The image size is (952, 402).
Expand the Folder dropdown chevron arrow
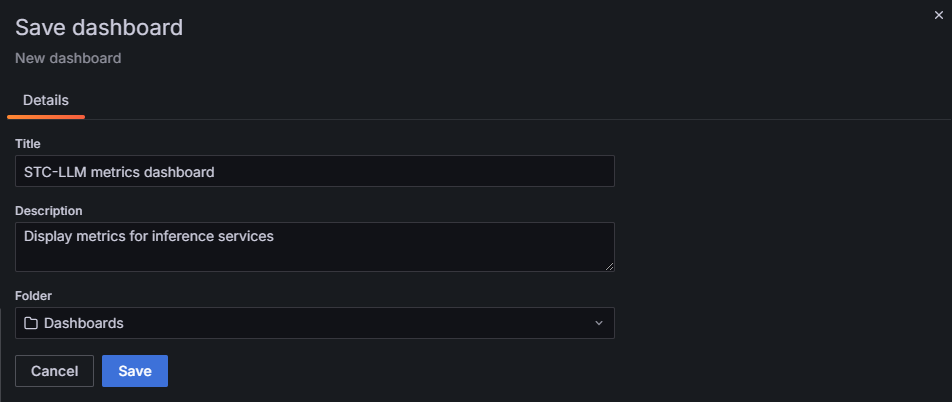598,323
